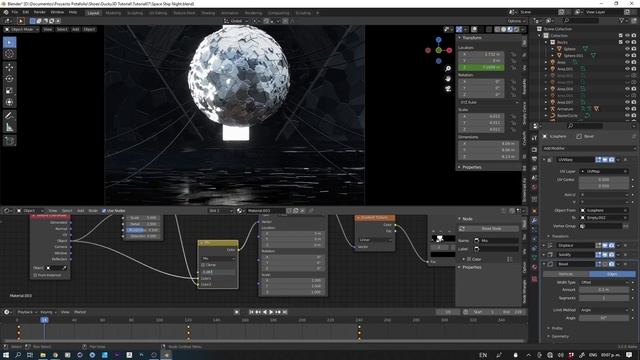This screenshot has height=360, width=640.
Task: Expand the Displace modifier panel
Action: 544,245
